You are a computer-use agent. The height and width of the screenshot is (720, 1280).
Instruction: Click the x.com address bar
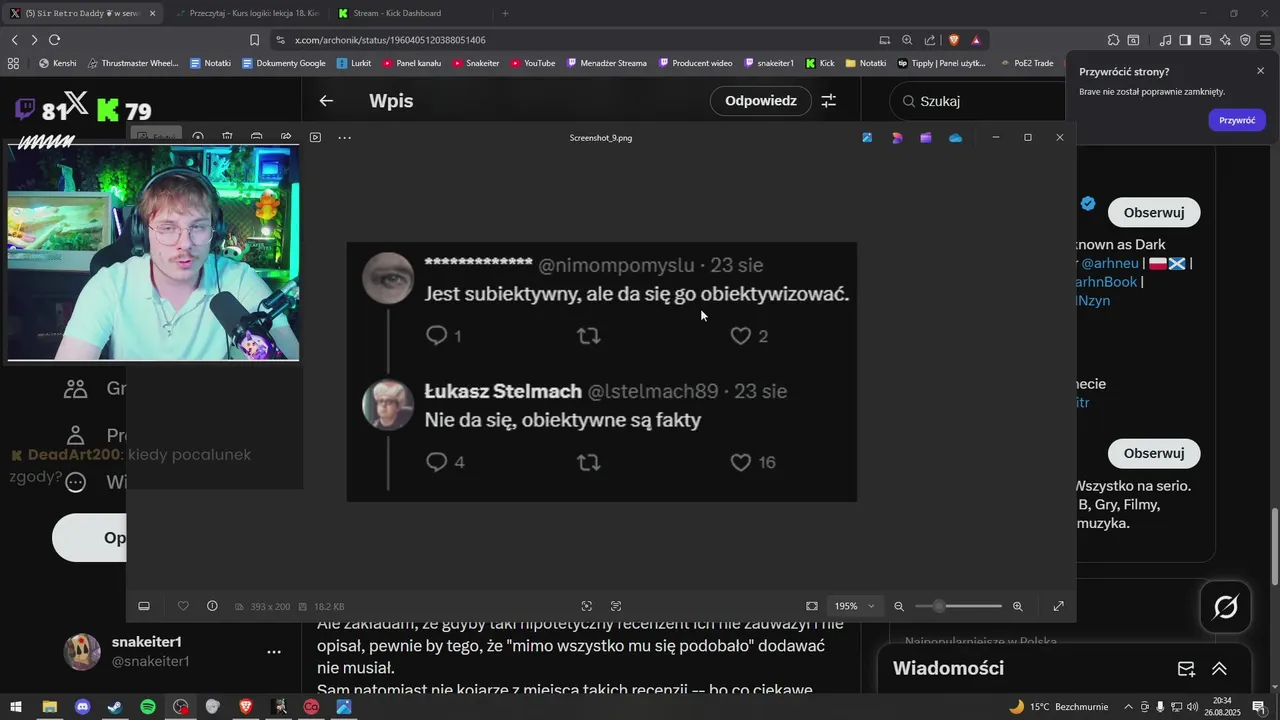pyautogui.click(x=580, y=40)
